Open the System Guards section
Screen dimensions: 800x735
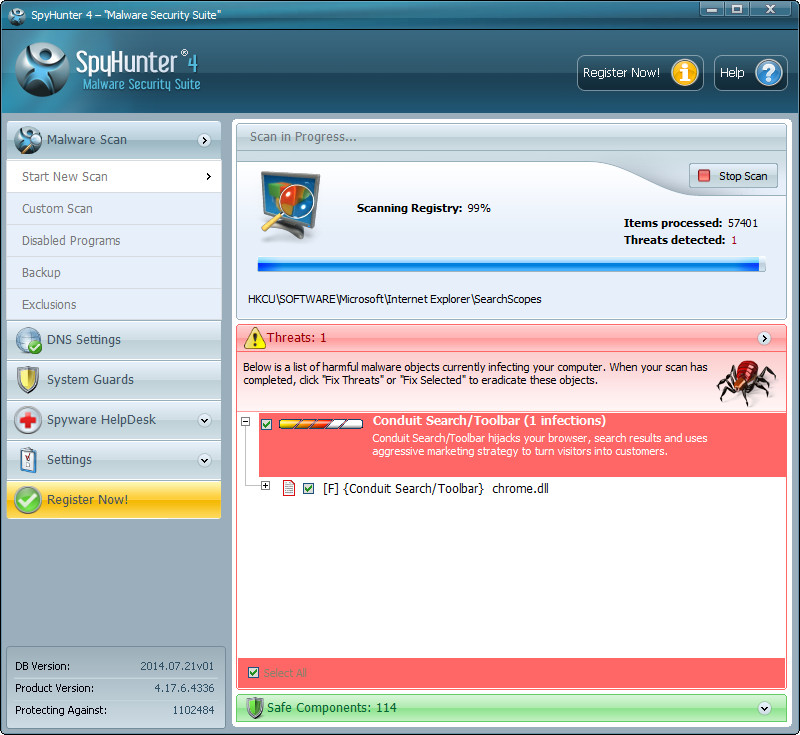pyautogui.click(x=114, y=380)
